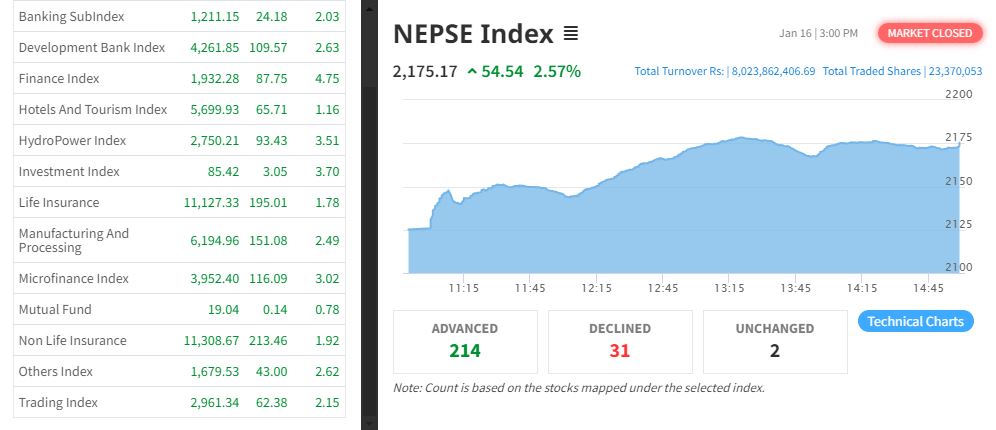Open the Technical Charts button

[915, 321]
